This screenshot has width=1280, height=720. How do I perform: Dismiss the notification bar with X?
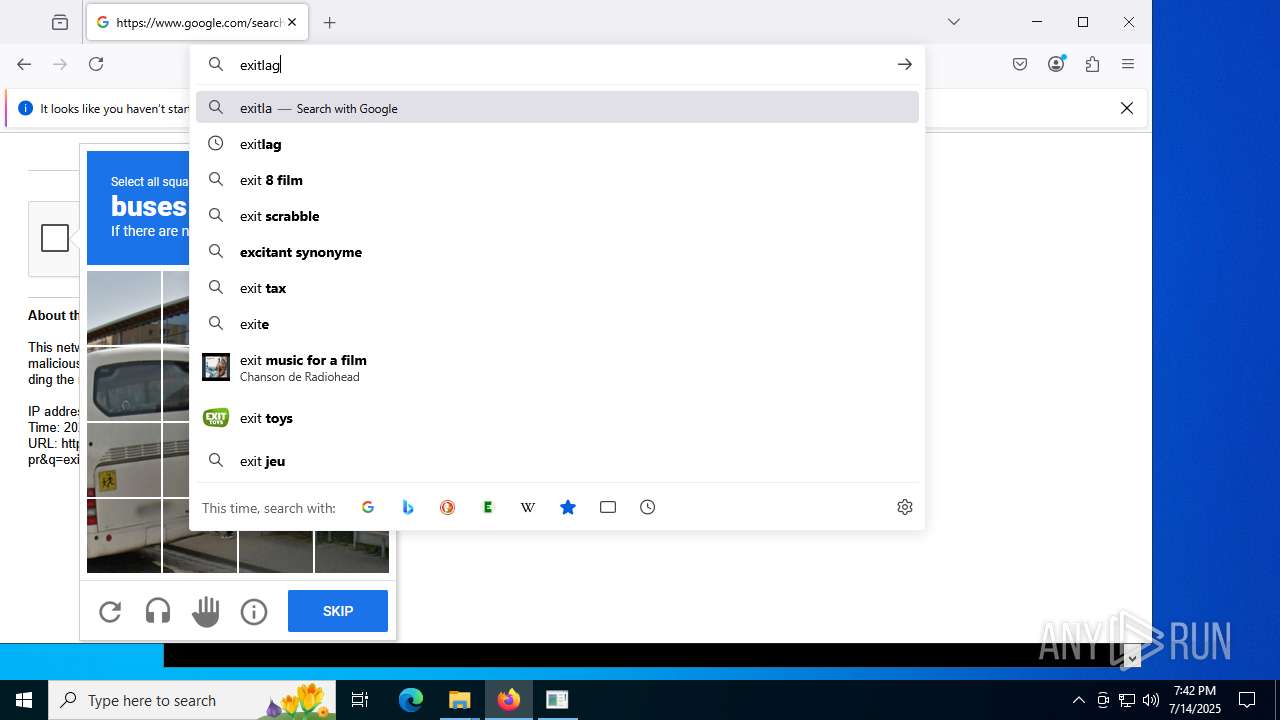click(1127, 108)
